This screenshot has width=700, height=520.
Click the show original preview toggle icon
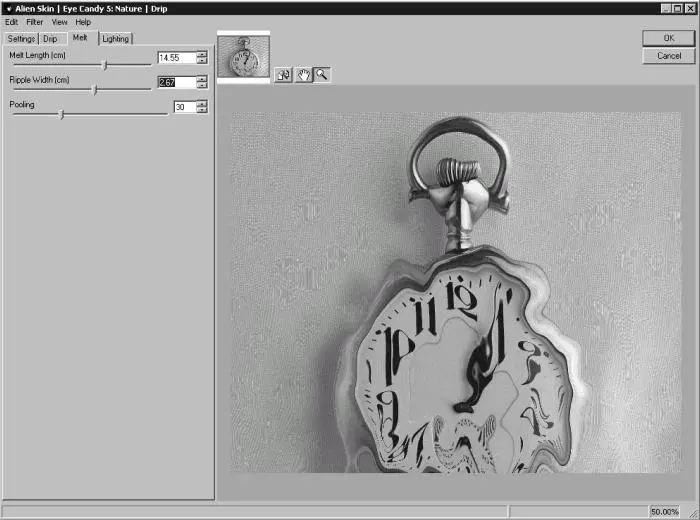click(283, 75)
